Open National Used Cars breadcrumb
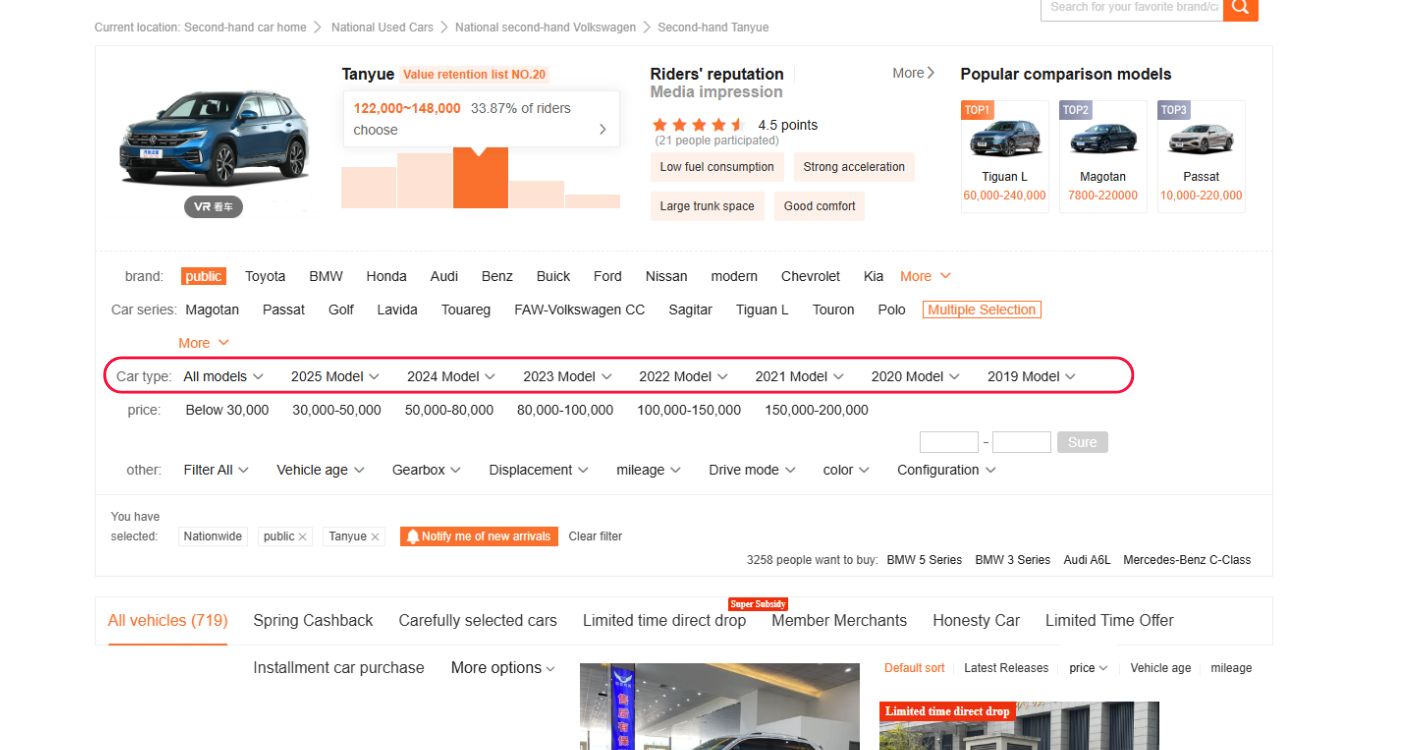Image resolution: width=1425 pixels, height=750 pixels. tap(382, 28)
